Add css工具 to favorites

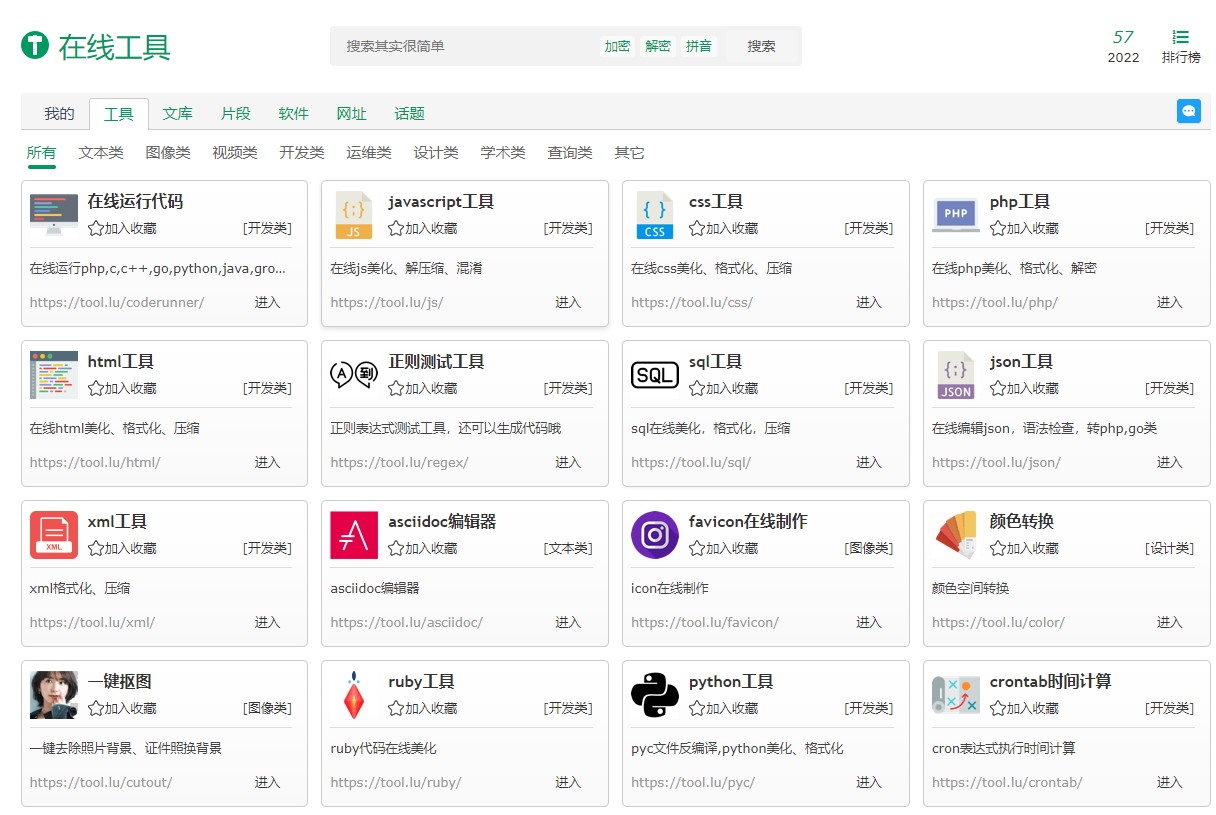[724, 228]
